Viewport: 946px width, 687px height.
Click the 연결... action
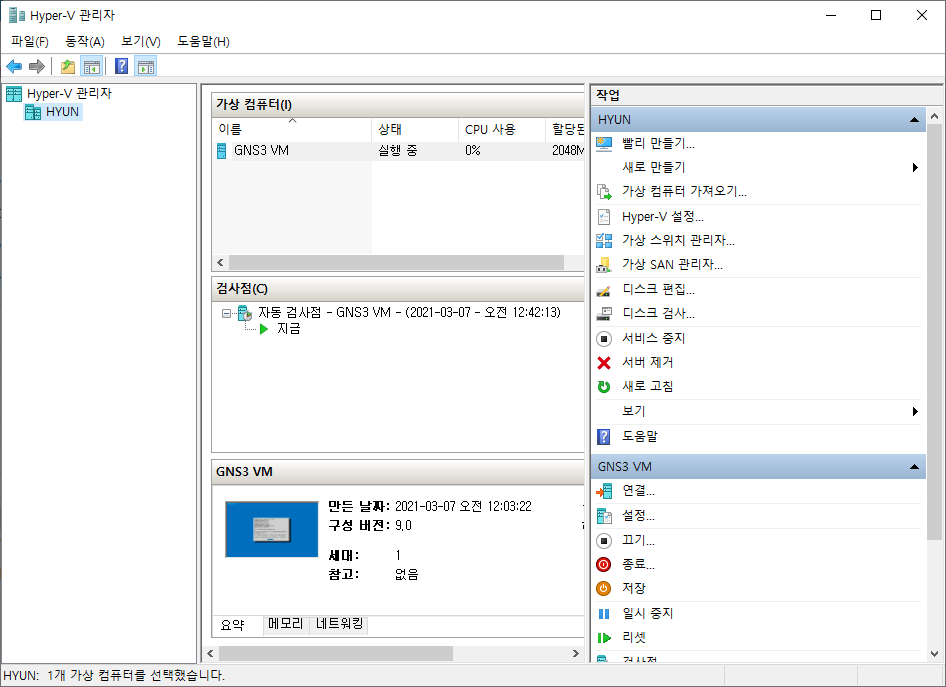coord(638,491)
